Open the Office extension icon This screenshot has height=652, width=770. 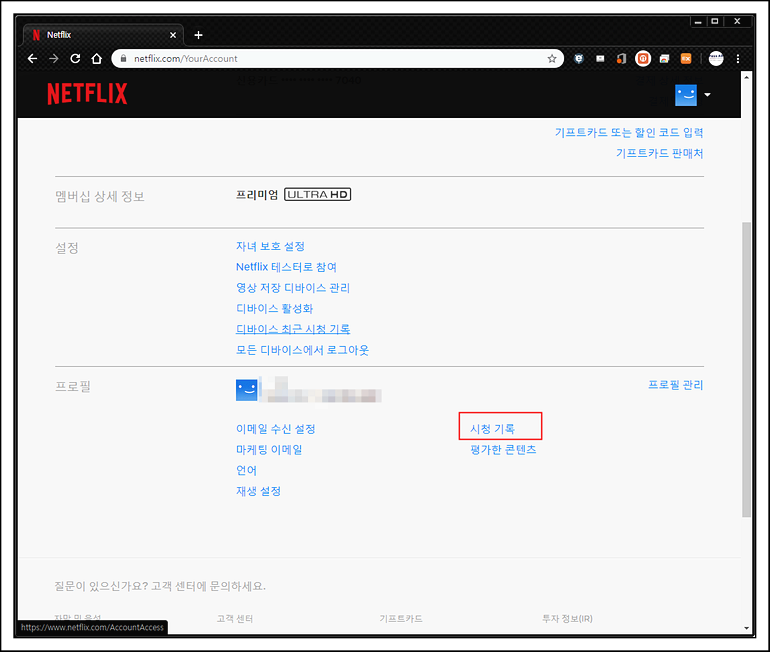point(621,58)
